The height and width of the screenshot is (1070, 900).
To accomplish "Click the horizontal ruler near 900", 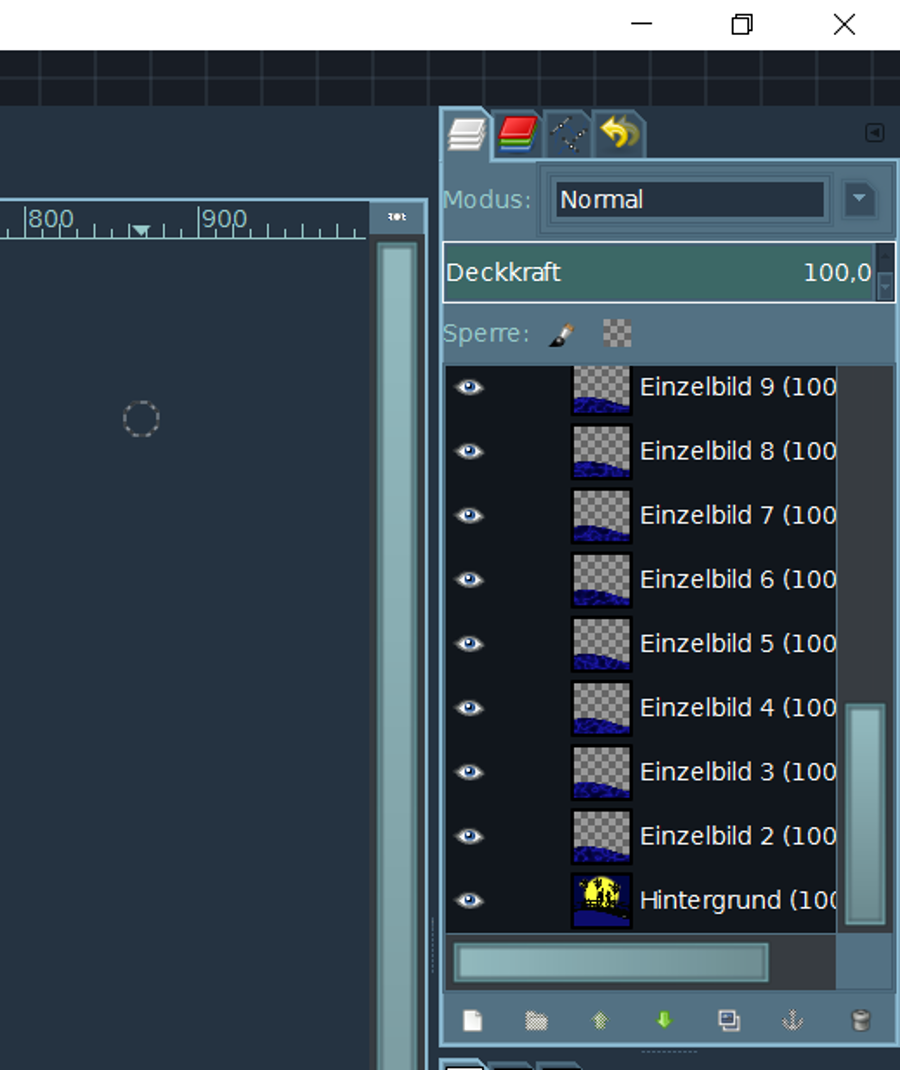I will [223, 220].
